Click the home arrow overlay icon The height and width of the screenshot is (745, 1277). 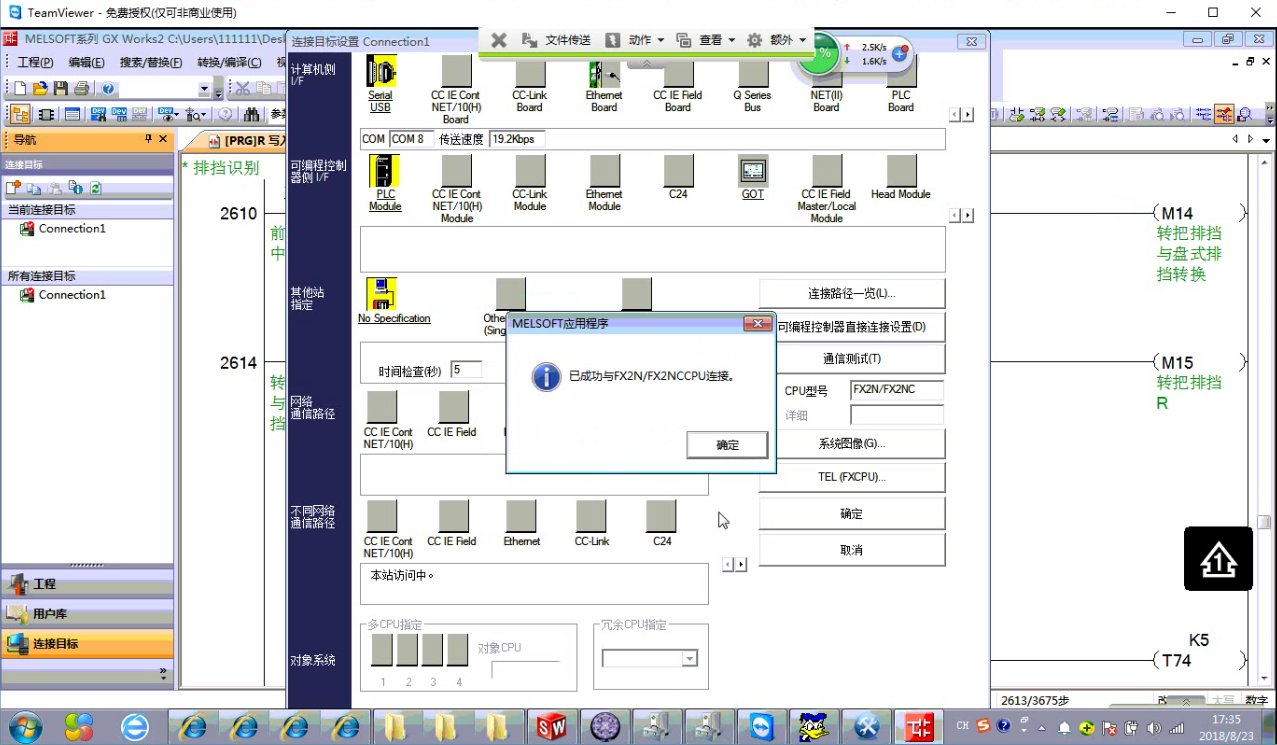[1218, 558]
